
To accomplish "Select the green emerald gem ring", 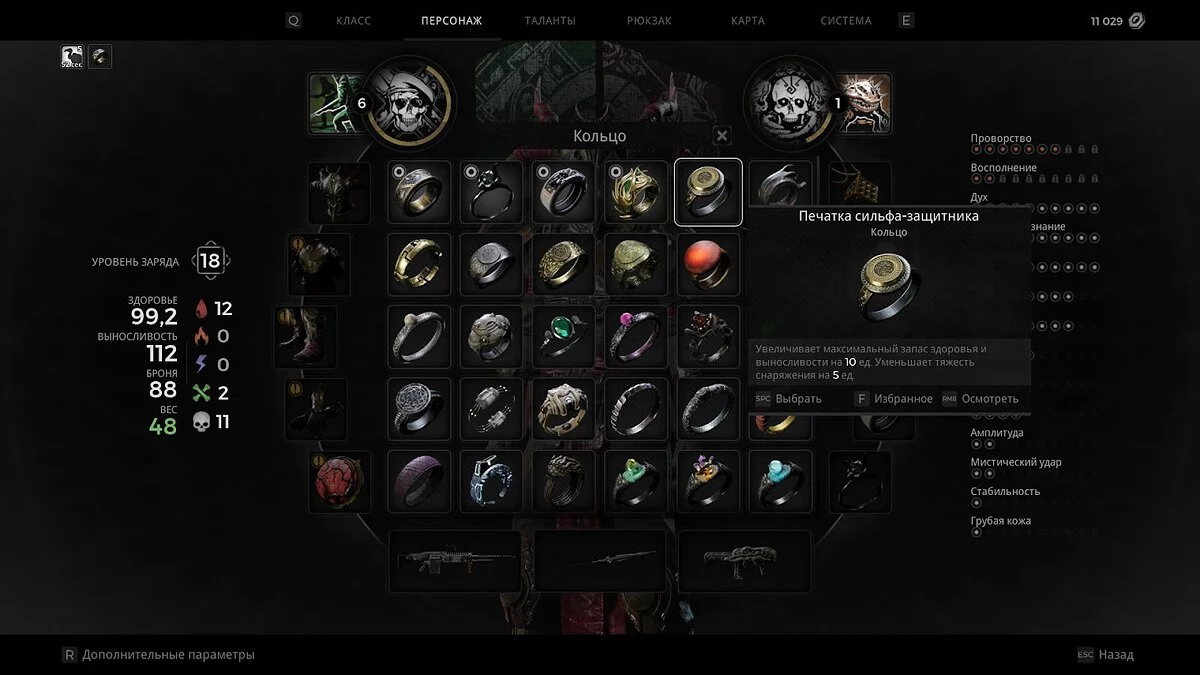I will click(x=564, y=337).
